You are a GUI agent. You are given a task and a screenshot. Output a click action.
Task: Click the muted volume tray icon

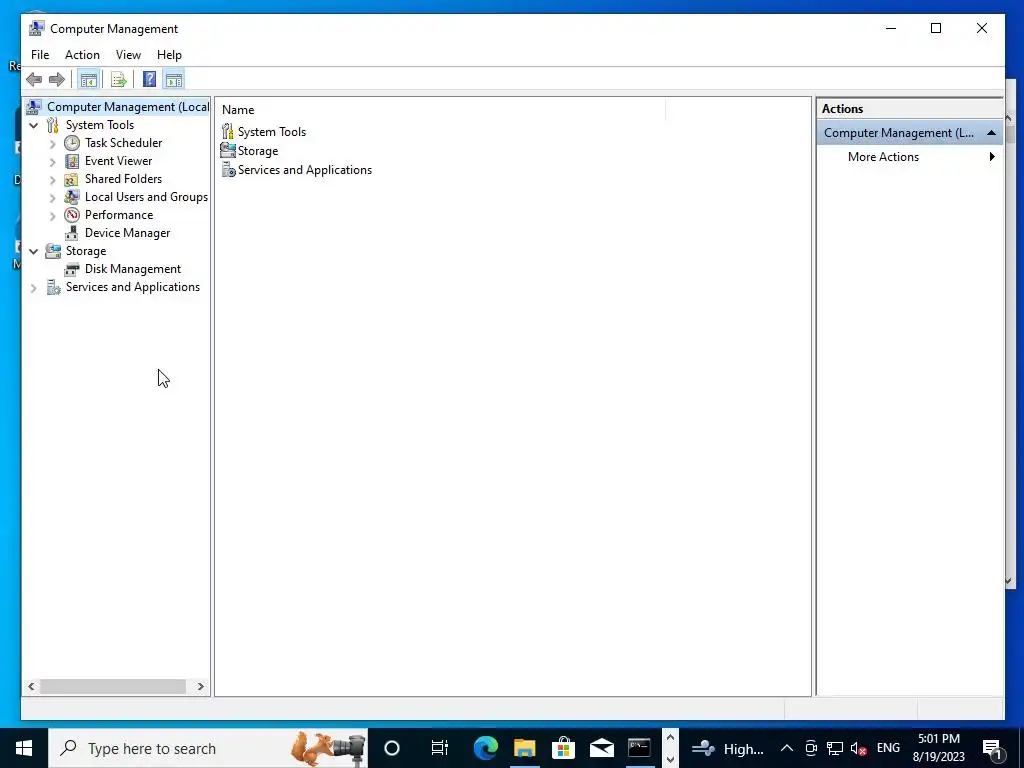click(x=859, y=748)
